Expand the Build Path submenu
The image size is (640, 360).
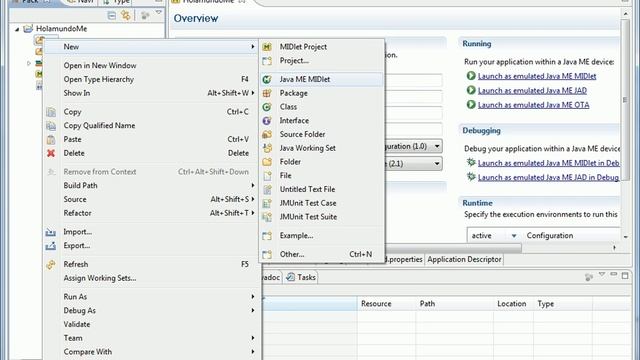click(x=253, y=185)
